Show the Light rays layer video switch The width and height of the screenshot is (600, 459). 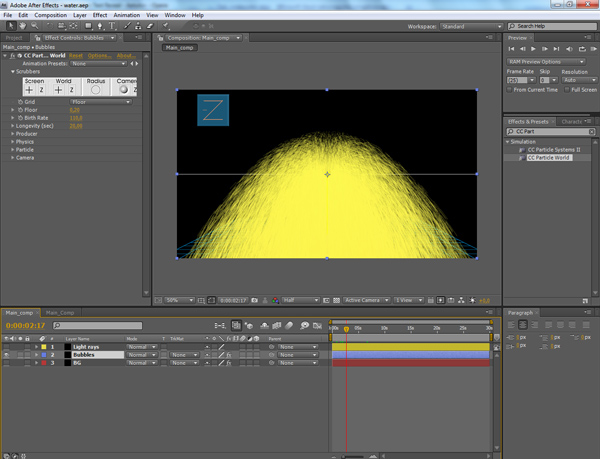coord(6,347)
